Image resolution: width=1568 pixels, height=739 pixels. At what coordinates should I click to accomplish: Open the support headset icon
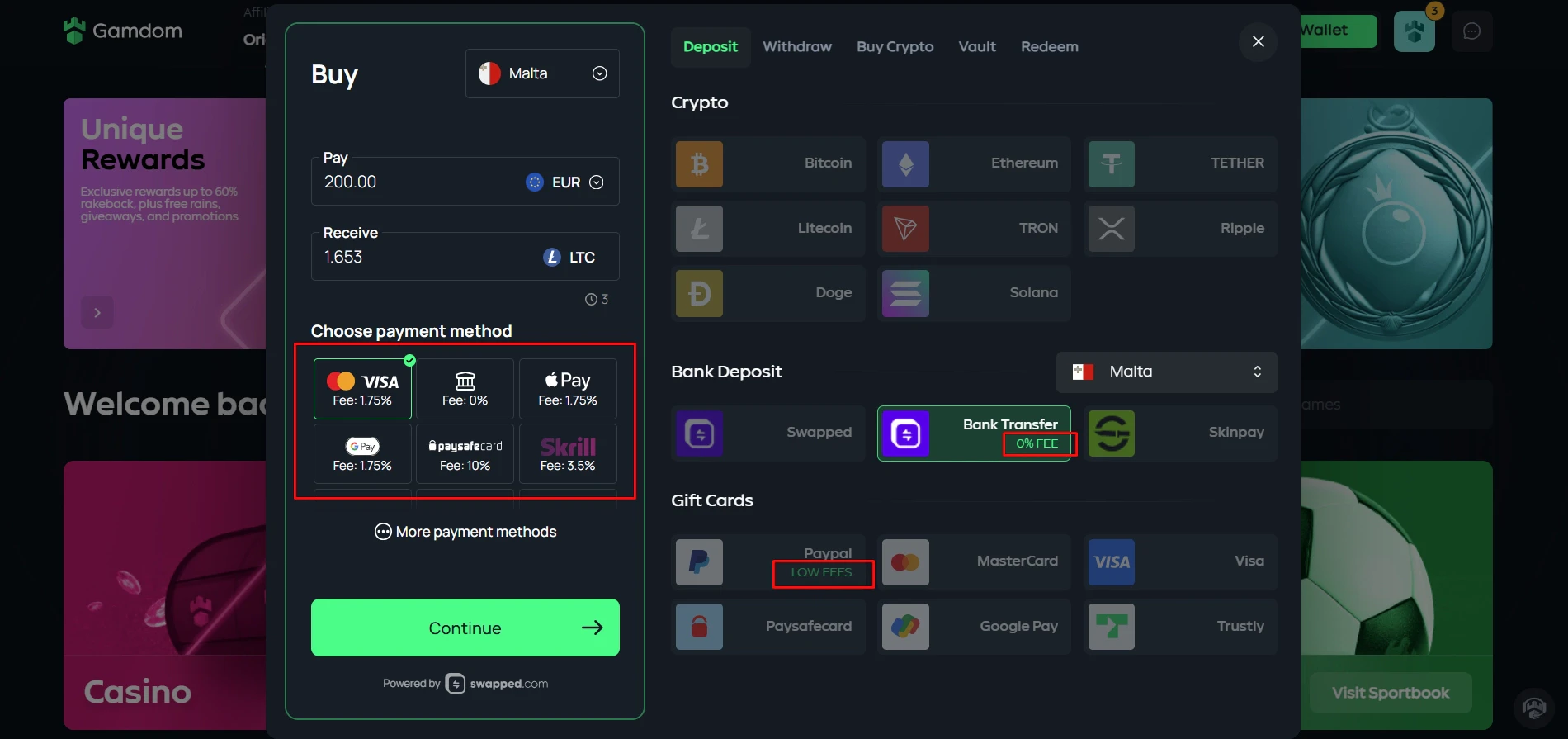1534,708
